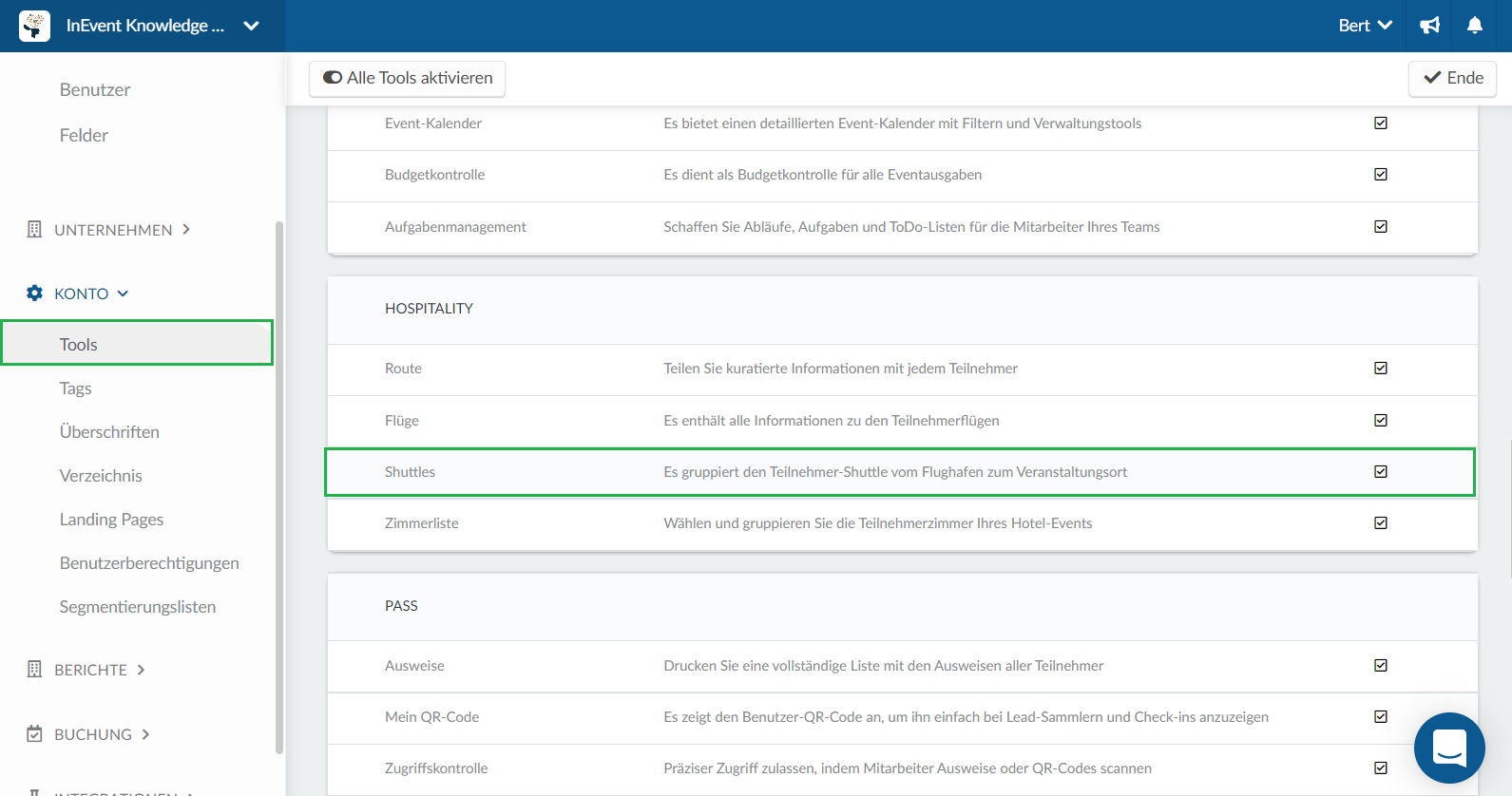
Task: Click the Shuttles row label
Action: [x=410, y=471]
